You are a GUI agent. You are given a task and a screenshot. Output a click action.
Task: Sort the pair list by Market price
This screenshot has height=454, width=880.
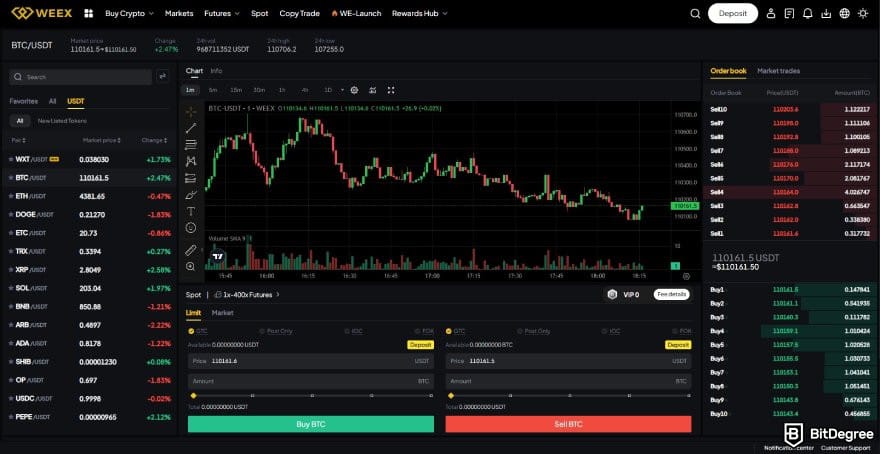pyautogui.click(x=102, y=140)
